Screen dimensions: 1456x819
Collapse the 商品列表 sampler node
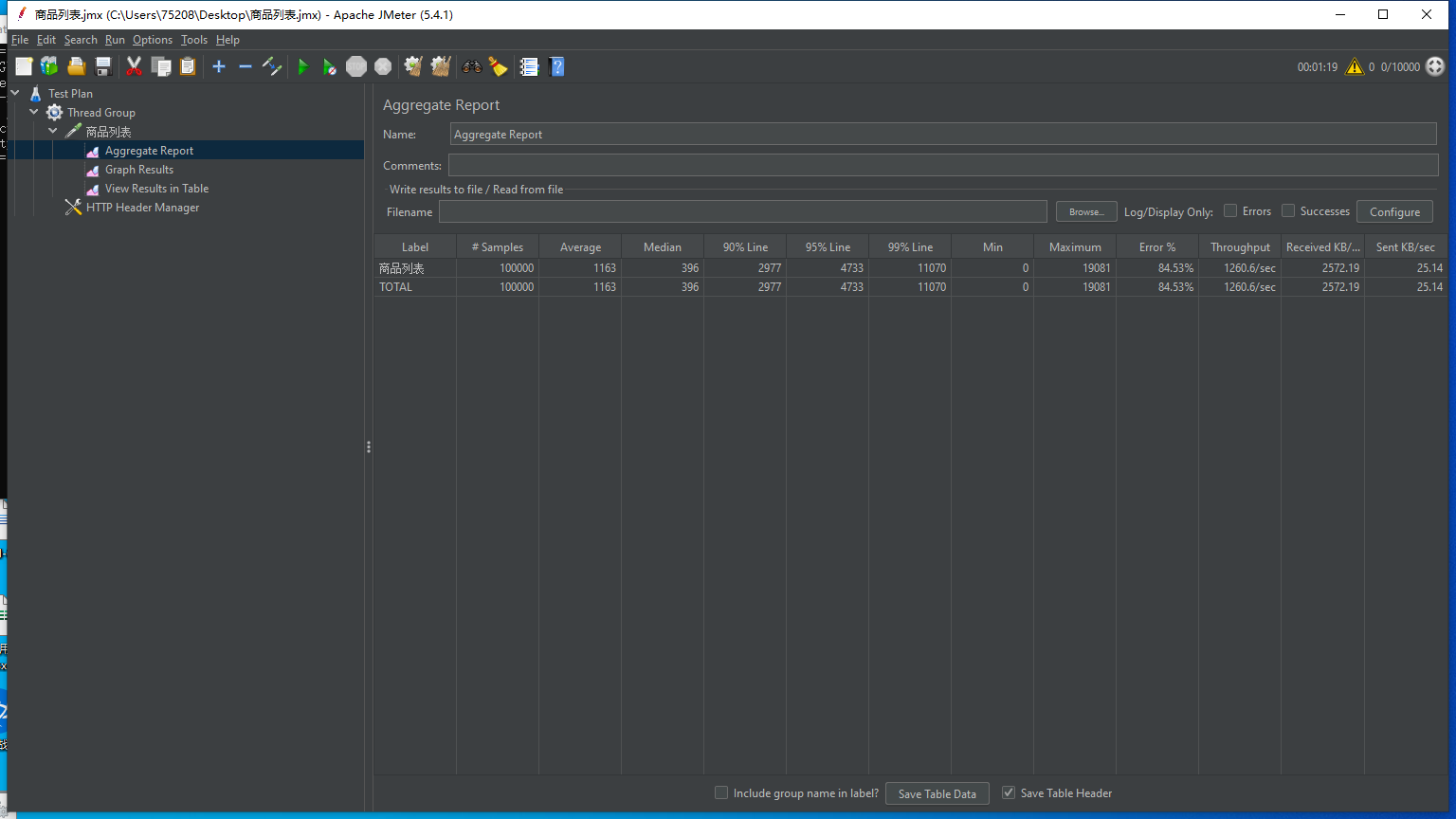53,131
